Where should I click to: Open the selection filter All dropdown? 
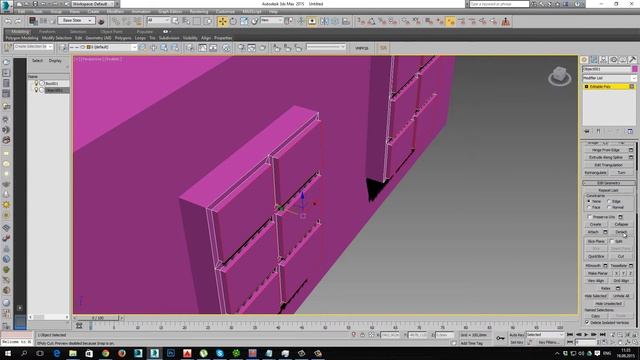click(158, 20)
